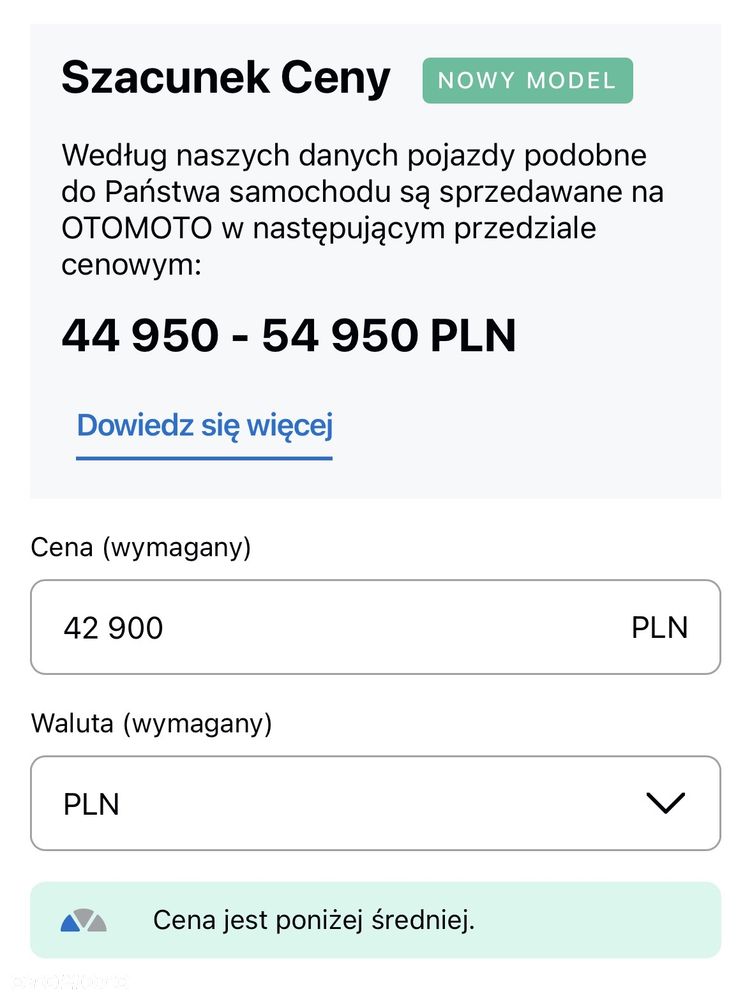Click the Szacunek Ceny heading
This screenshot has height=1000, width=752.
click(226, 78)
